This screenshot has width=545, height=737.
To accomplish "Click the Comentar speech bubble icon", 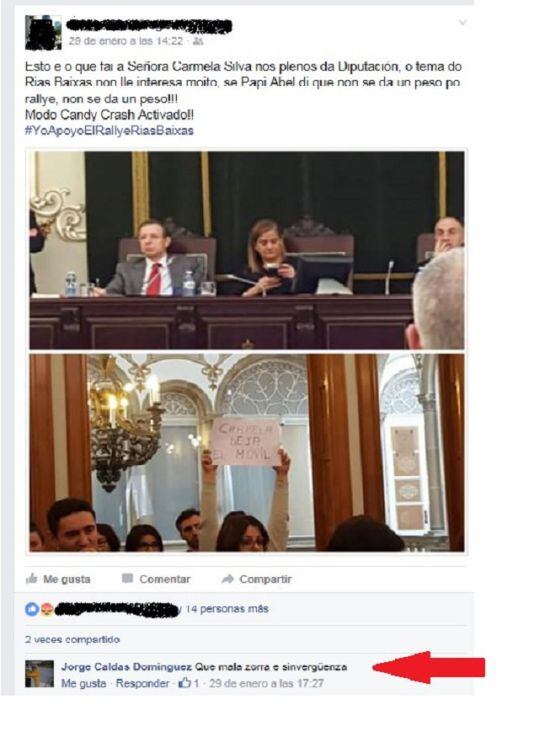I will click(127, 579).
